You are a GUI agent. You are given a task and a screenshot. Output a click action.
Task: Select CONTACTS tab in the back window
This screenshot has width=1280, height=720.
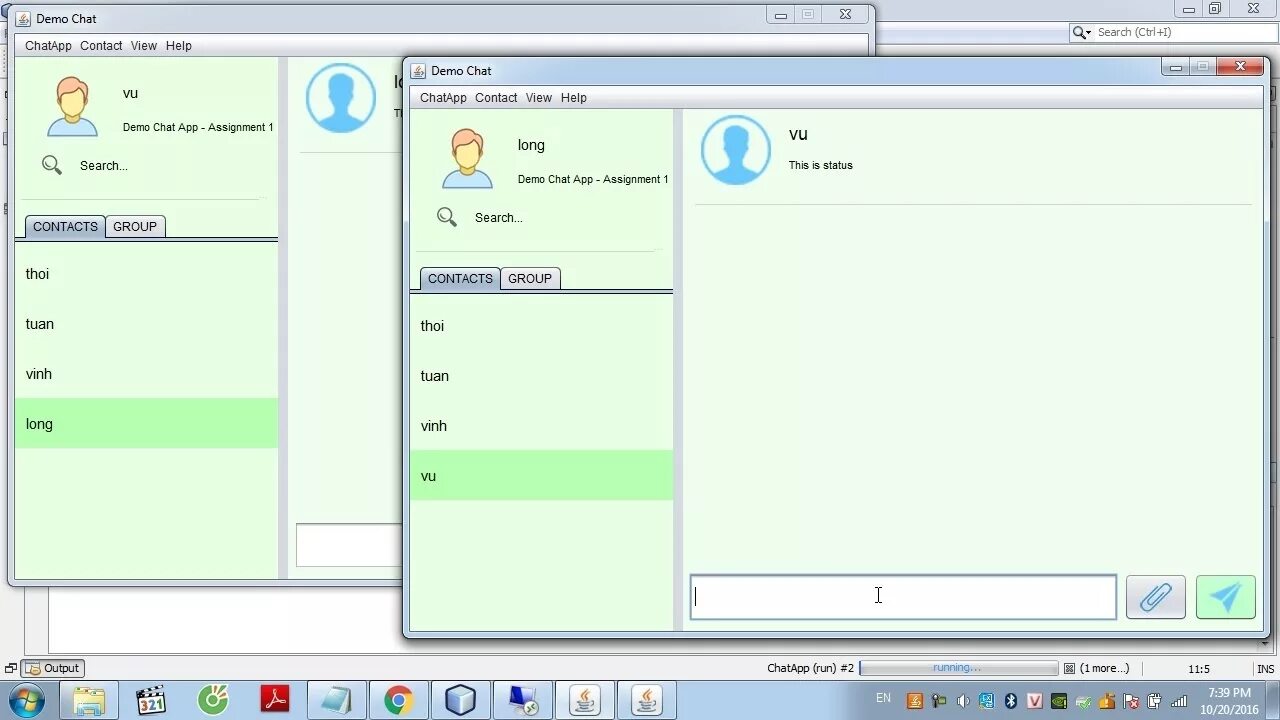point(65,227)
